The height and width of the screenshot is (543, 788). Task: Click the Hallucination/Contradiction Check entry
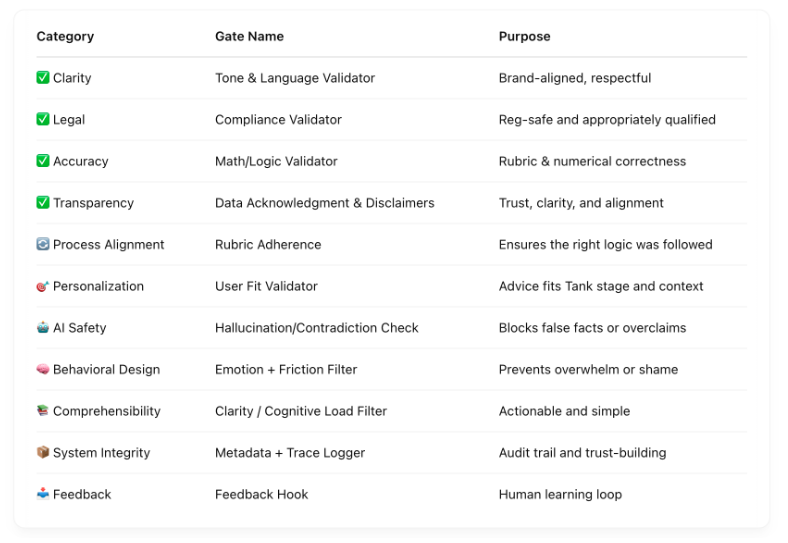click(316, 328)
